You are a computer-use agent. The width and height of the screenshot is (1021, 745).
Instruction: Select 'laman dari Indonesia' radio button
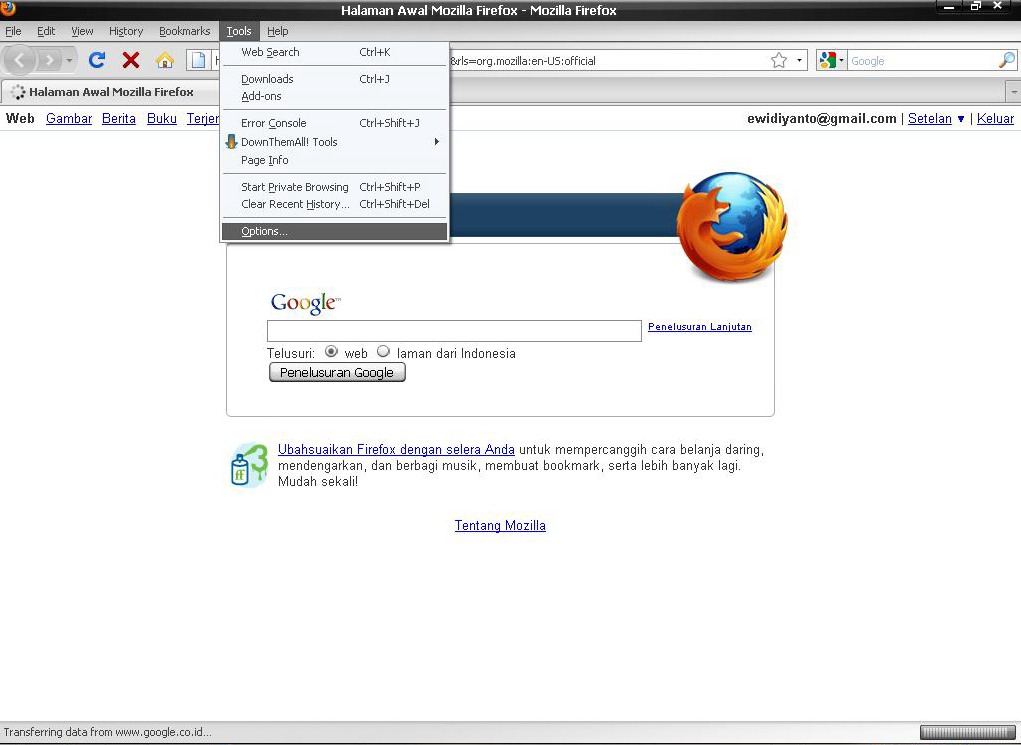[x=384, y=352]
